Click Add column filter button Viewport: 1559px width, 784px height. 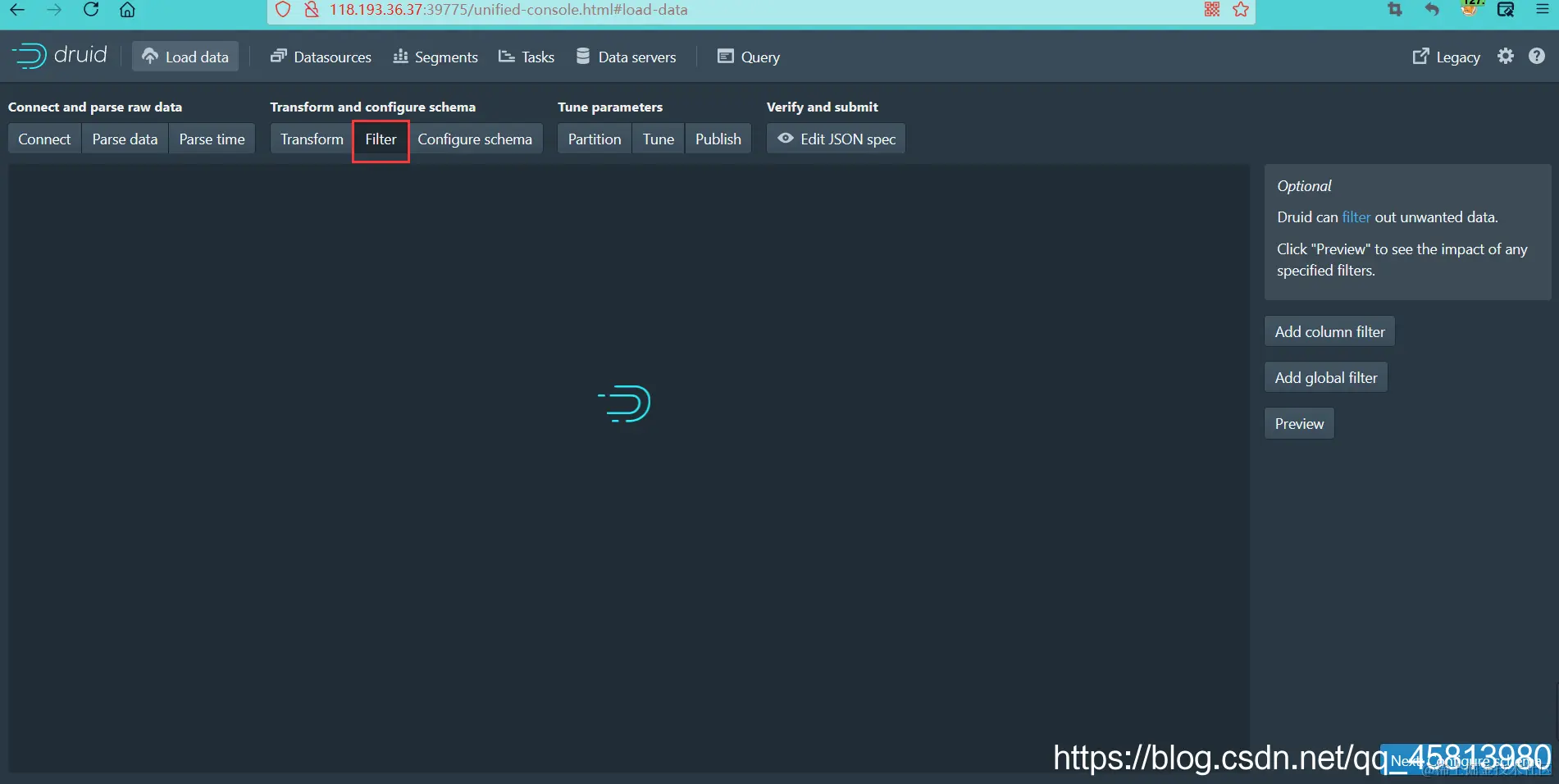[1329, 331]
